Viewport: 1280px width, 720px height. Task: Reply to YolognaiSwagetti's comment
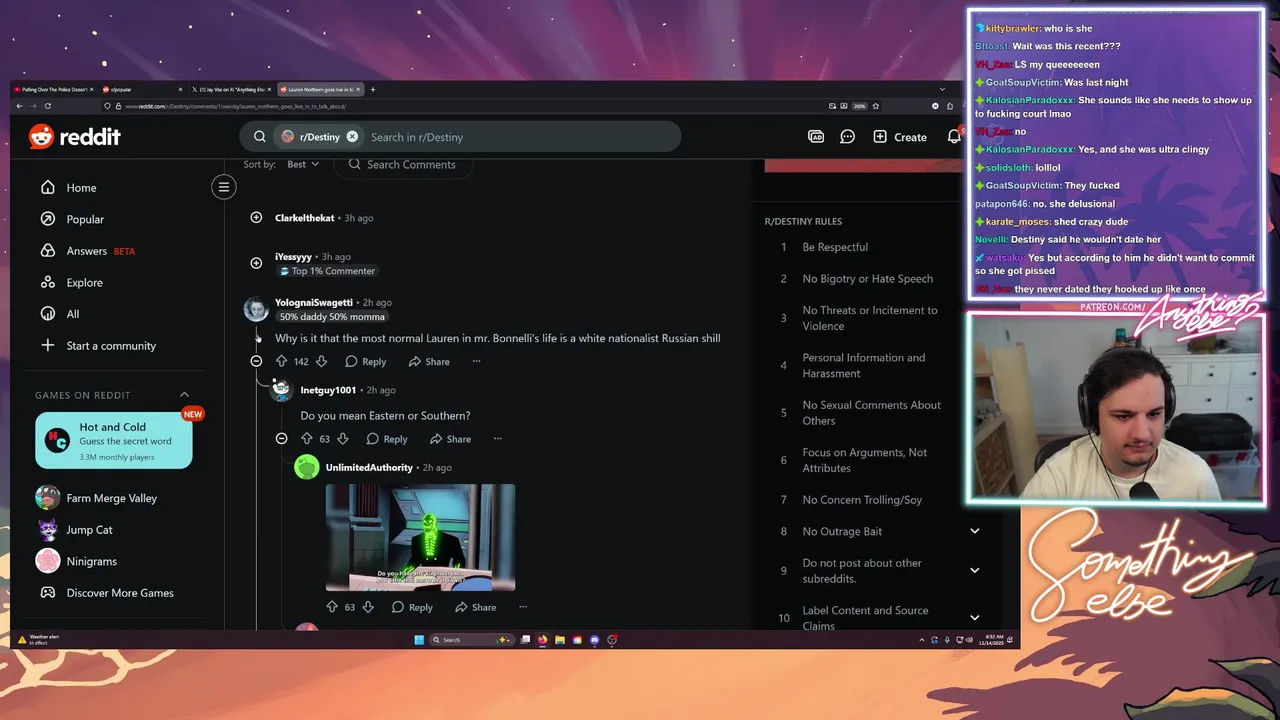(x=365, y=361)
